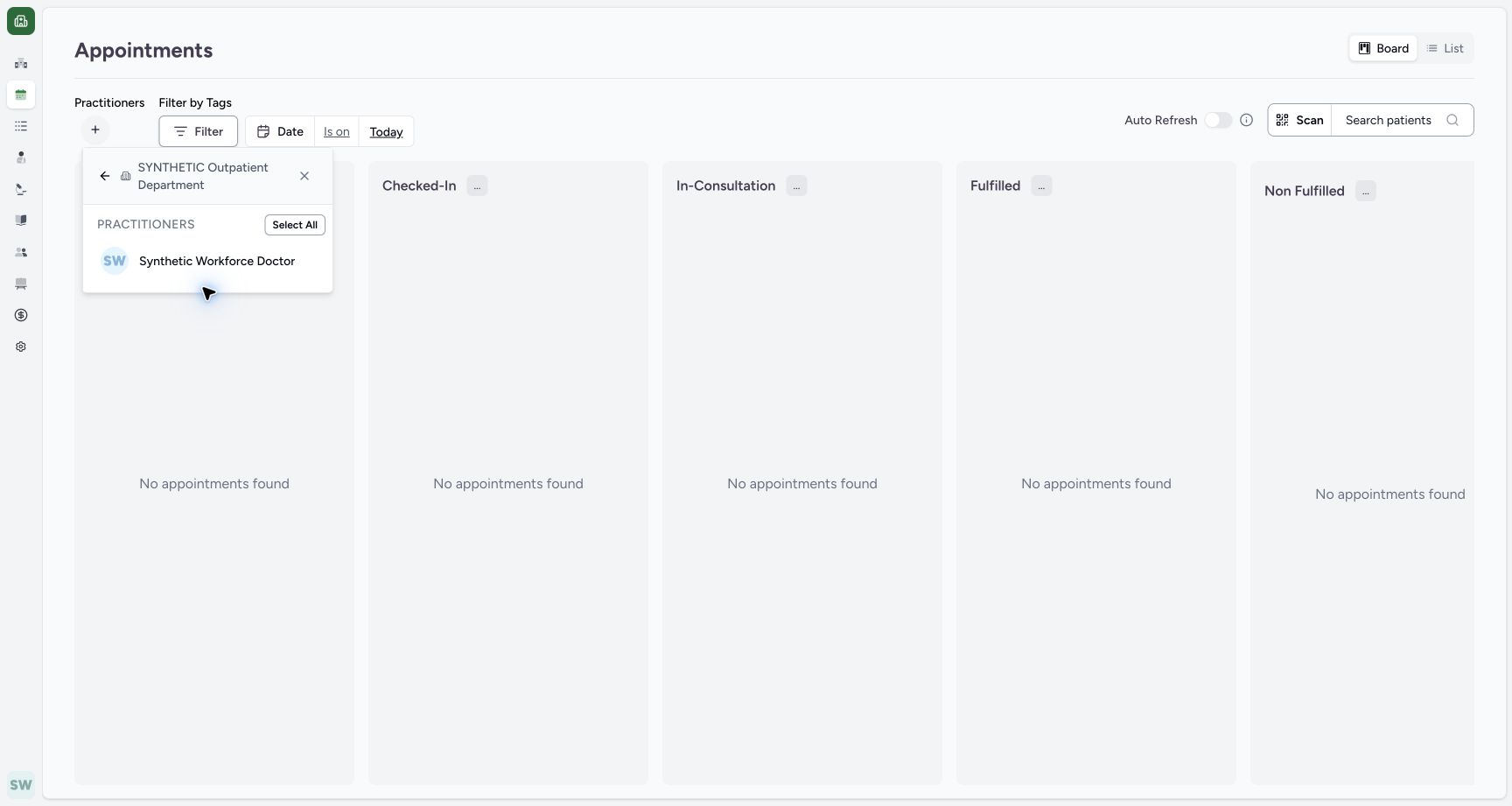
Task: Switch to List view
Action: 1445,48
